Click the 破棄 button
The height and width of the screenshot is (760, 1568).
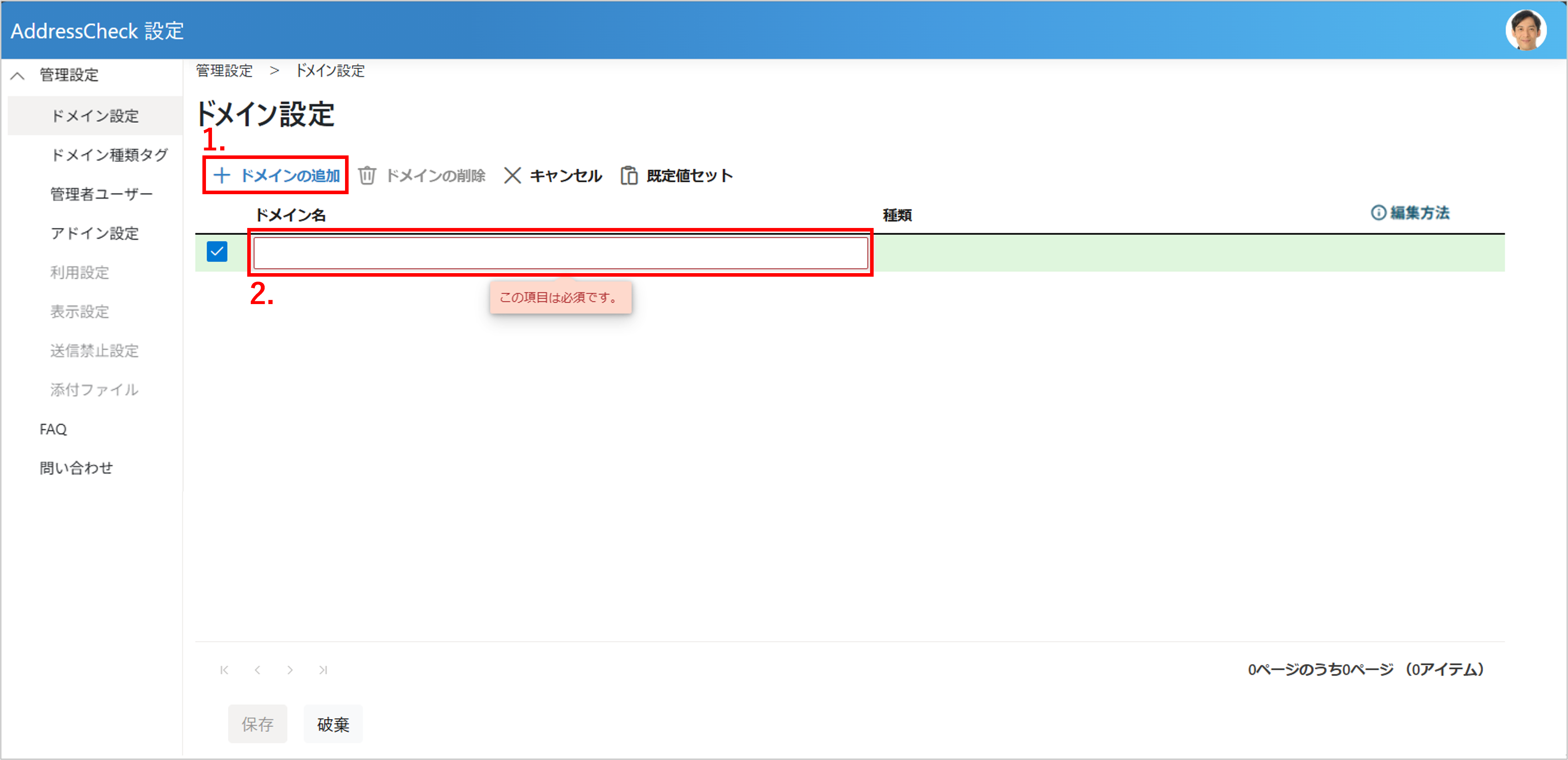click(333, 724)
